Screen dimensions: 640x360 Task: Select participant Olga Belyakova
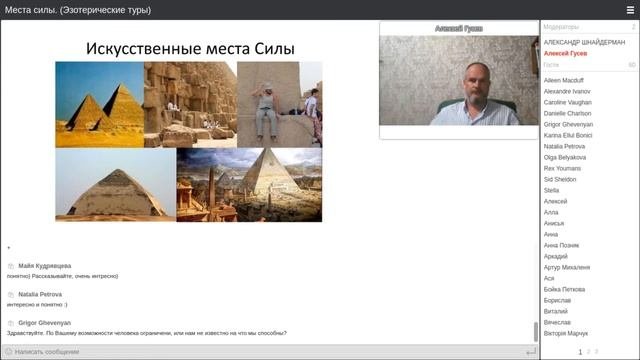564,158
